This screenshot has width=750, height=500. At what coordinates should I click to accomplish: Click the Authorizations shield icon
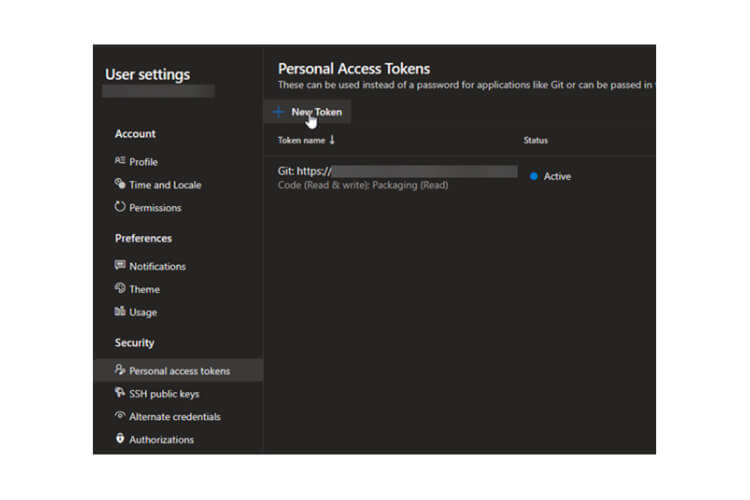pos(120,439)
